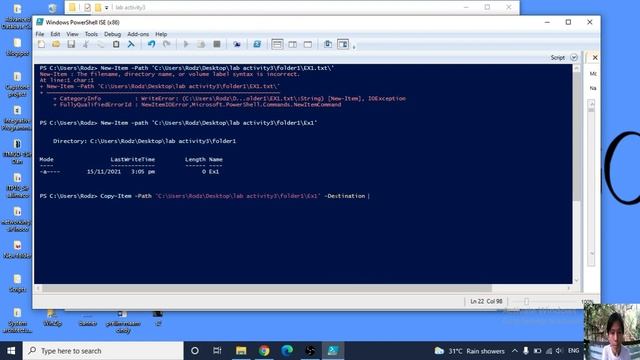640x360 pixels.
Task: Click the Save floppy disk icon
Action: click(71, 44)
